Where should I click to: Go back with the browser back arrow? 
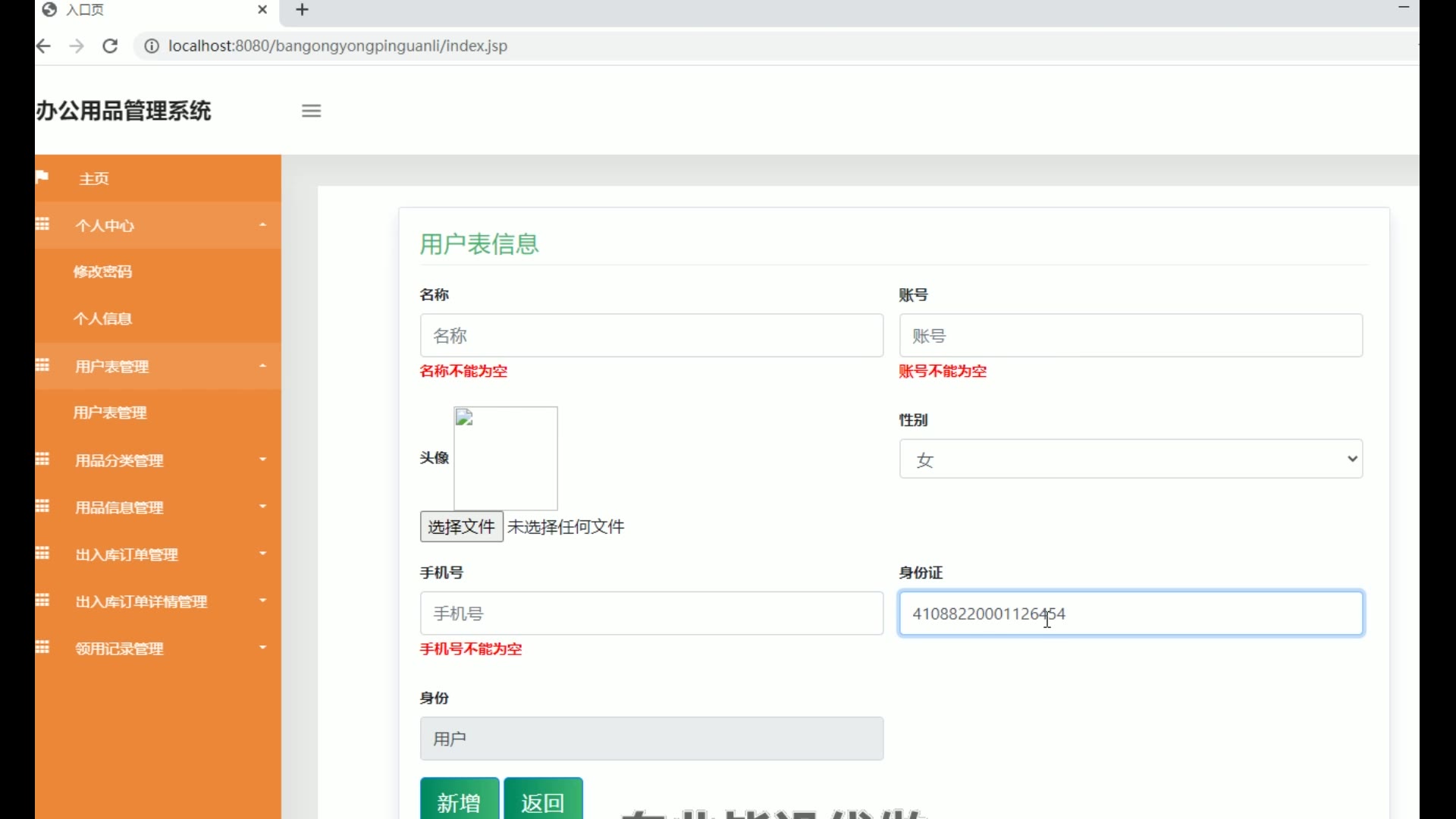click(44, 46)
